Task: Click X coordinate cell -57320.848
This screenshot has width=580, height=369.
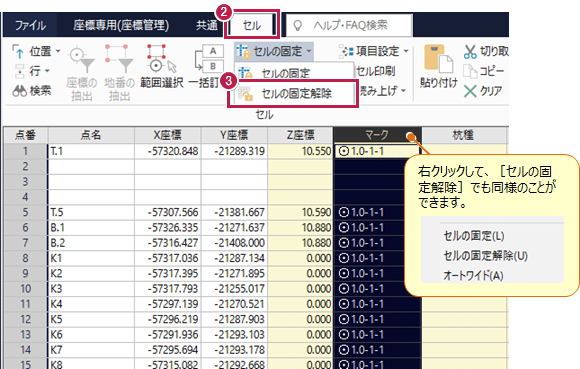Action: tap(168, 151)
